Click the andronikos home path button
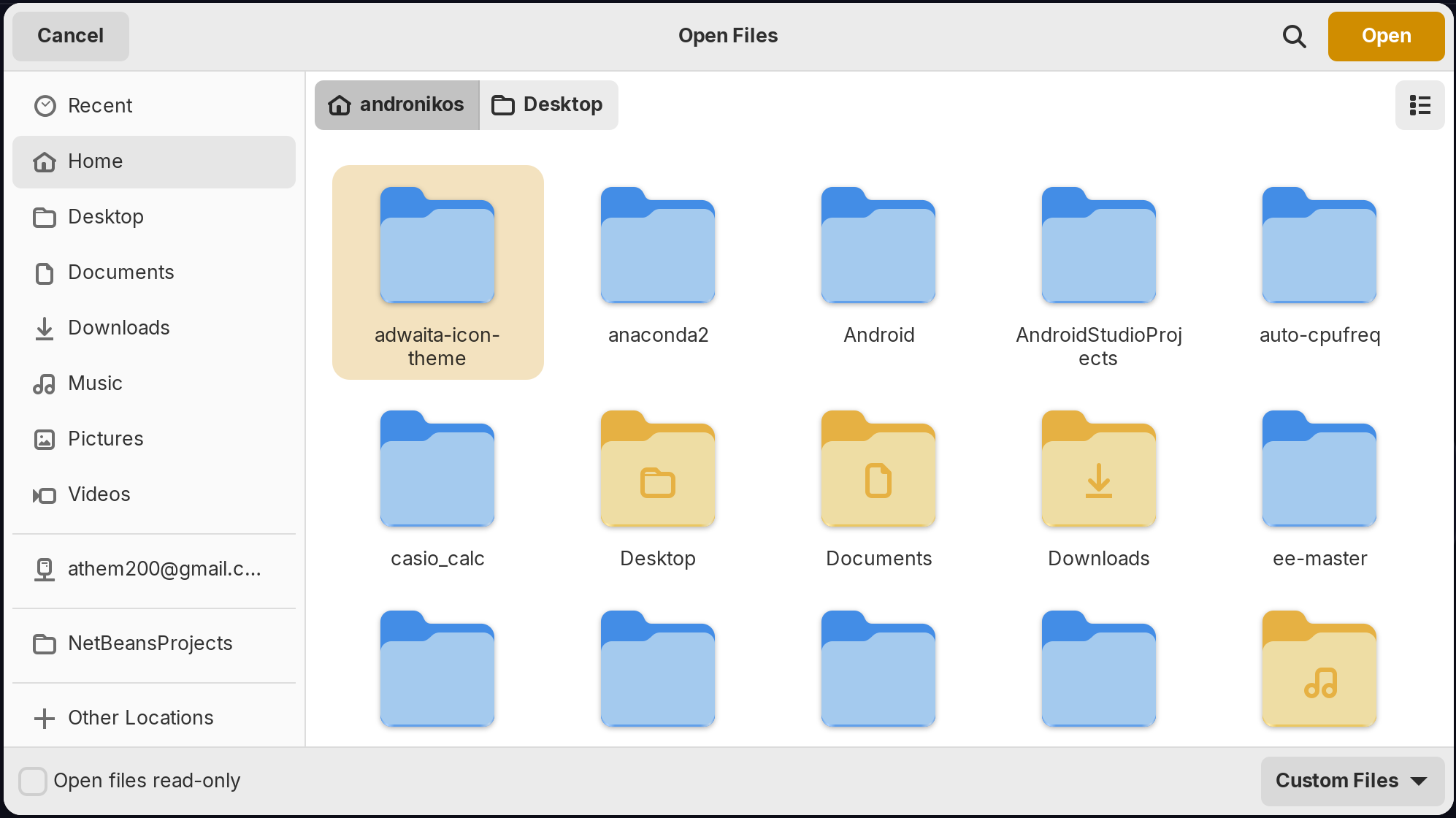This screenshot has width=1456, height=818. (396, 105)
